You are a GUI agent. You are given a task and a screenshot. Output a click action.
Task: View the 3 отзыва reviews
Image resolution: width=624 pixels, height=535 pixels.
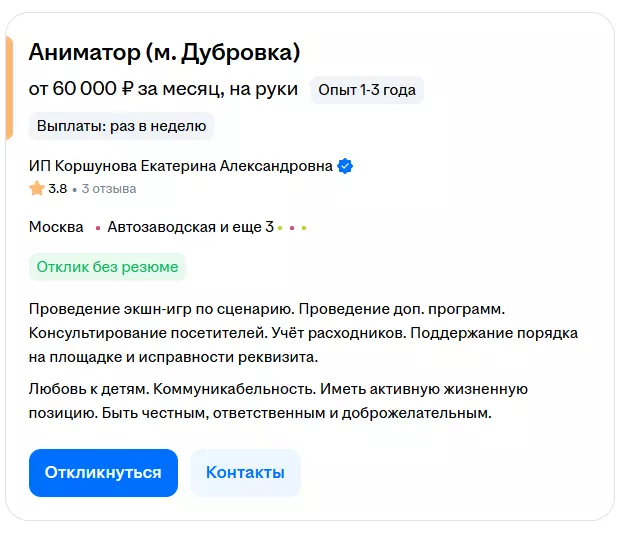coord(109,188)
